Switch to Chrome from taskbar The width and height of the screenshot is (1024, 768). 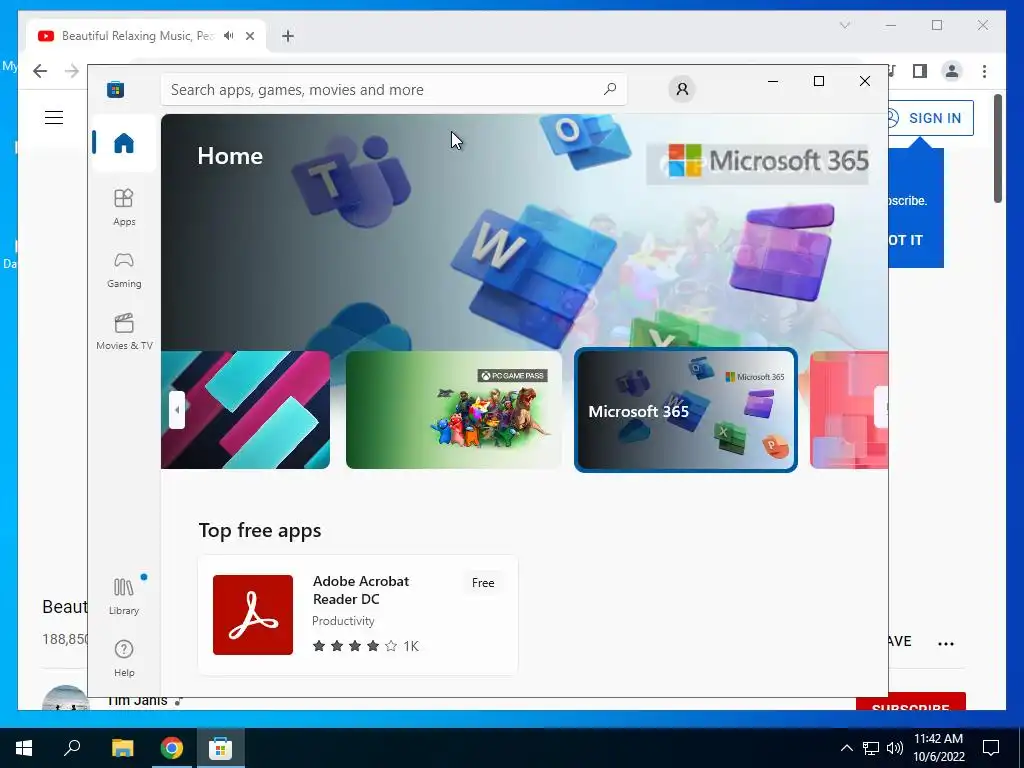pos(172,748)
